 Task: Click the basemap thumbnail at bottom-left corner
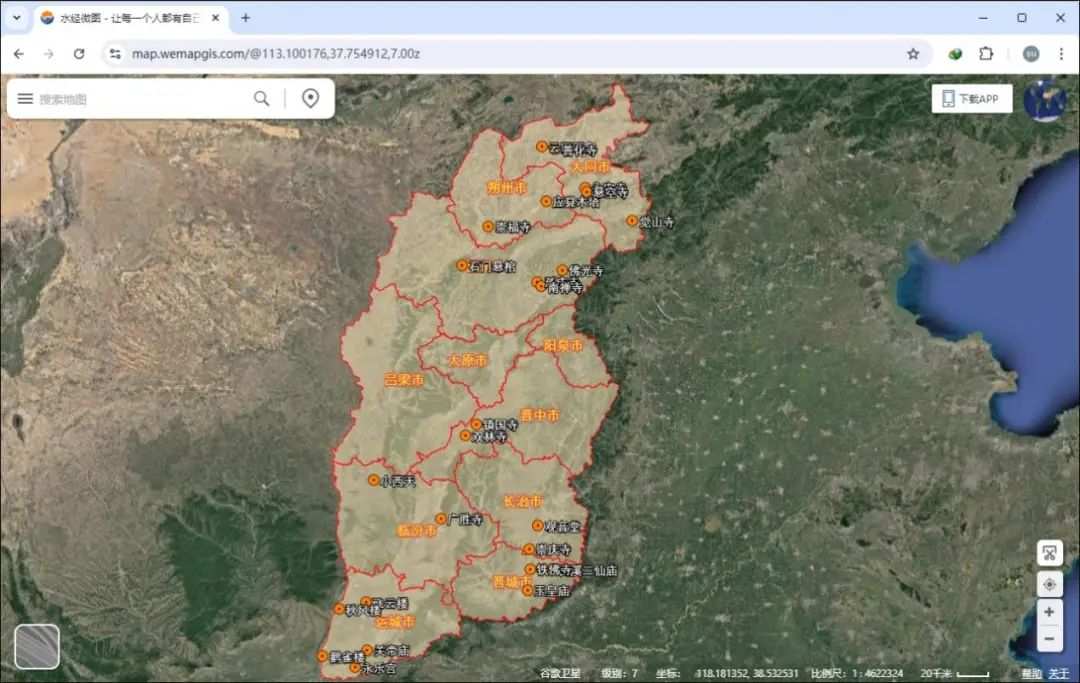(37, 647)
